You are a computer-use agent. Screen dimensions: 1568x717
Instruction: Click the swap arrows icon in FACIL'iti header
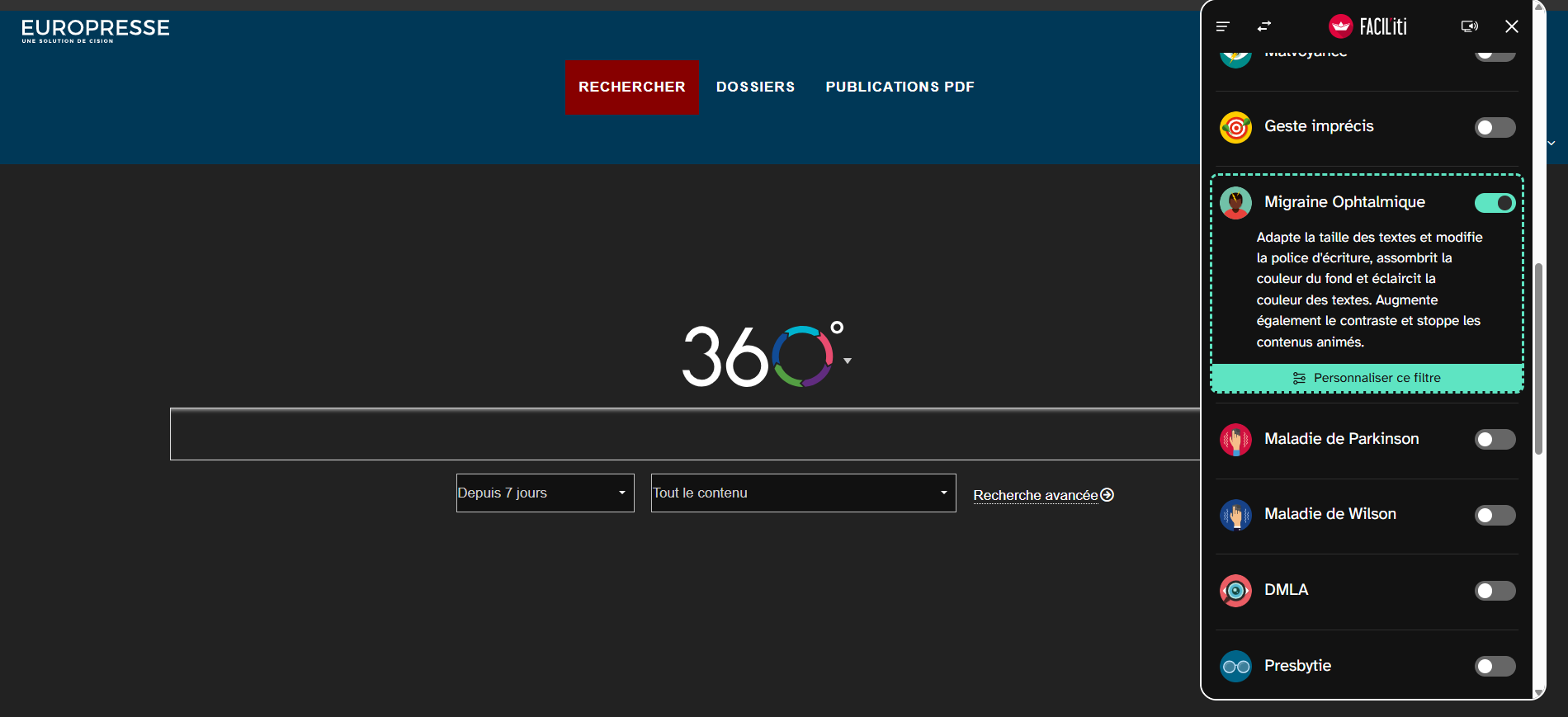[1264, 26]
